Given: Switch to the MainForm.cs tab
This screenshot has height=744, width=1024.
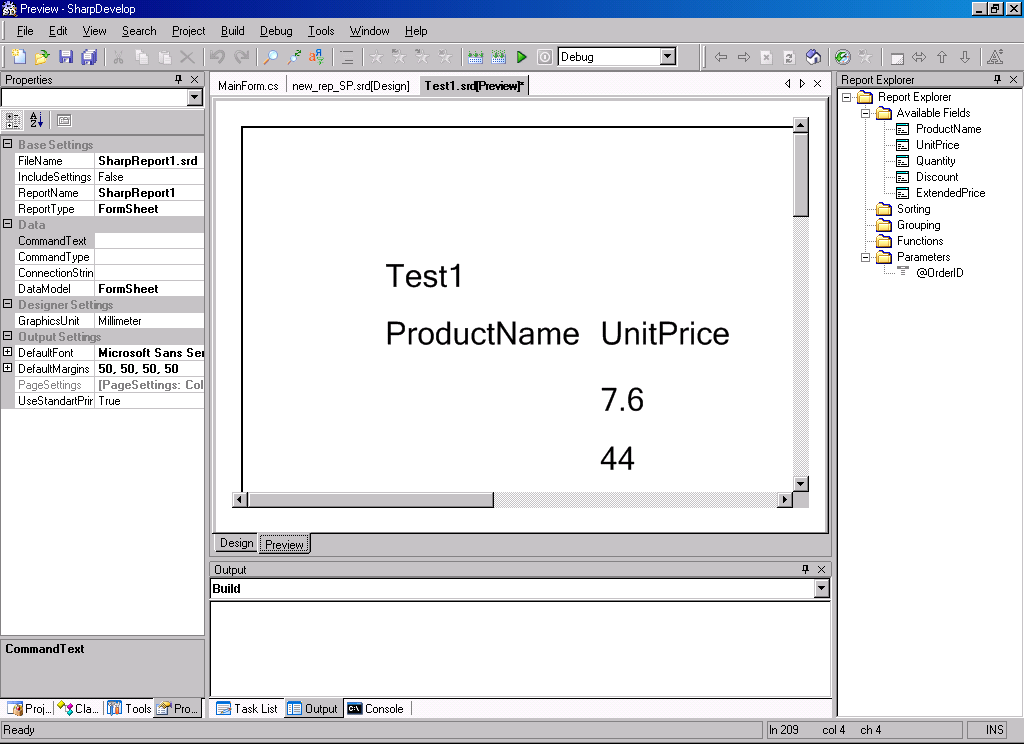Looking at the screenshot, I should tap(248, 86).
